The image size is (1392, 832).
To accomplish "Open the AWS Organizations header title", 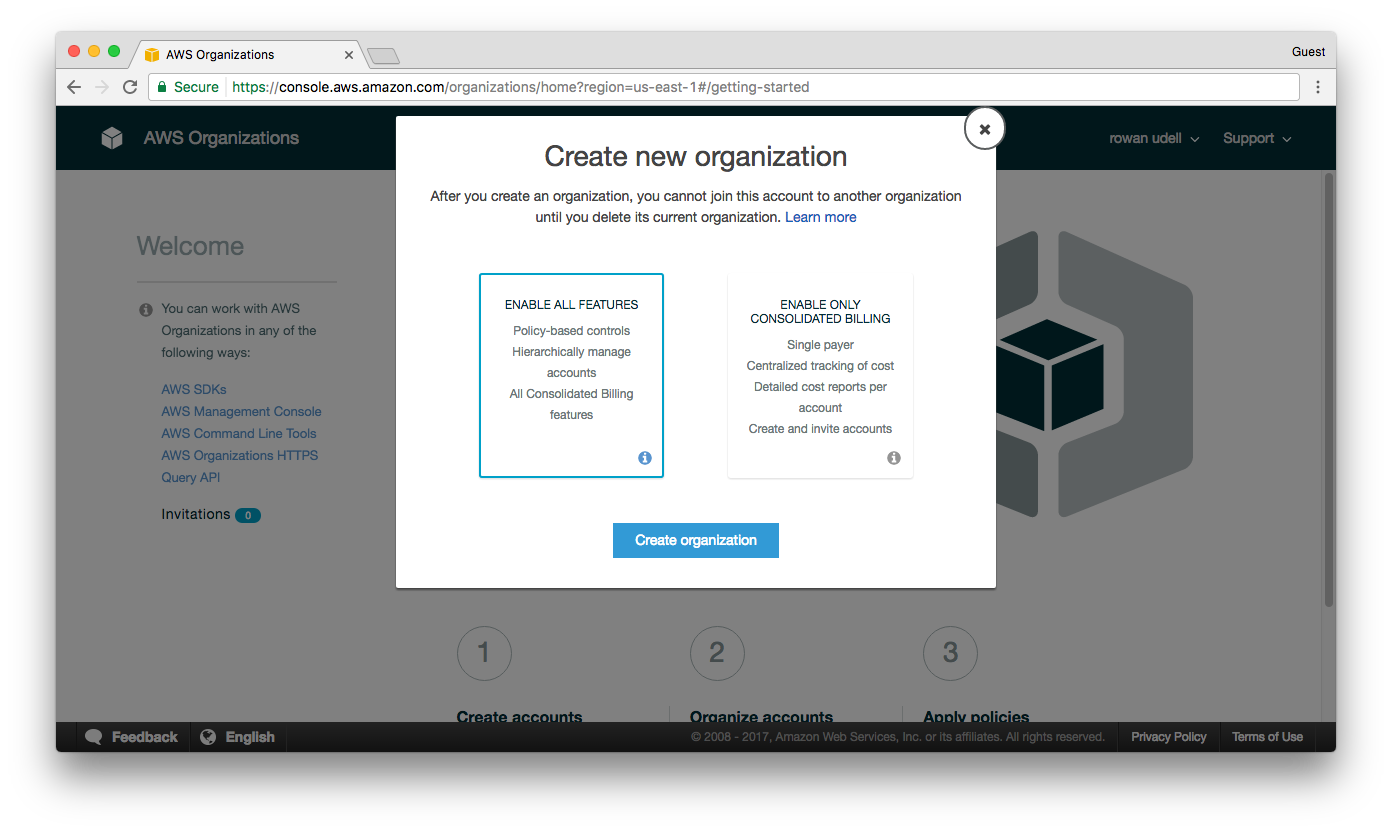I will coord(221,138).
